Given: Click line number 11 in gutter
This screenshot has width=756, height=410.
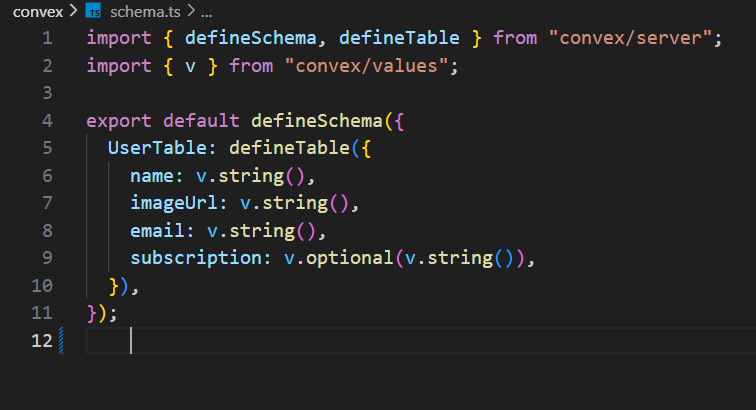Looking at the screenshot, I should (42, 313).
